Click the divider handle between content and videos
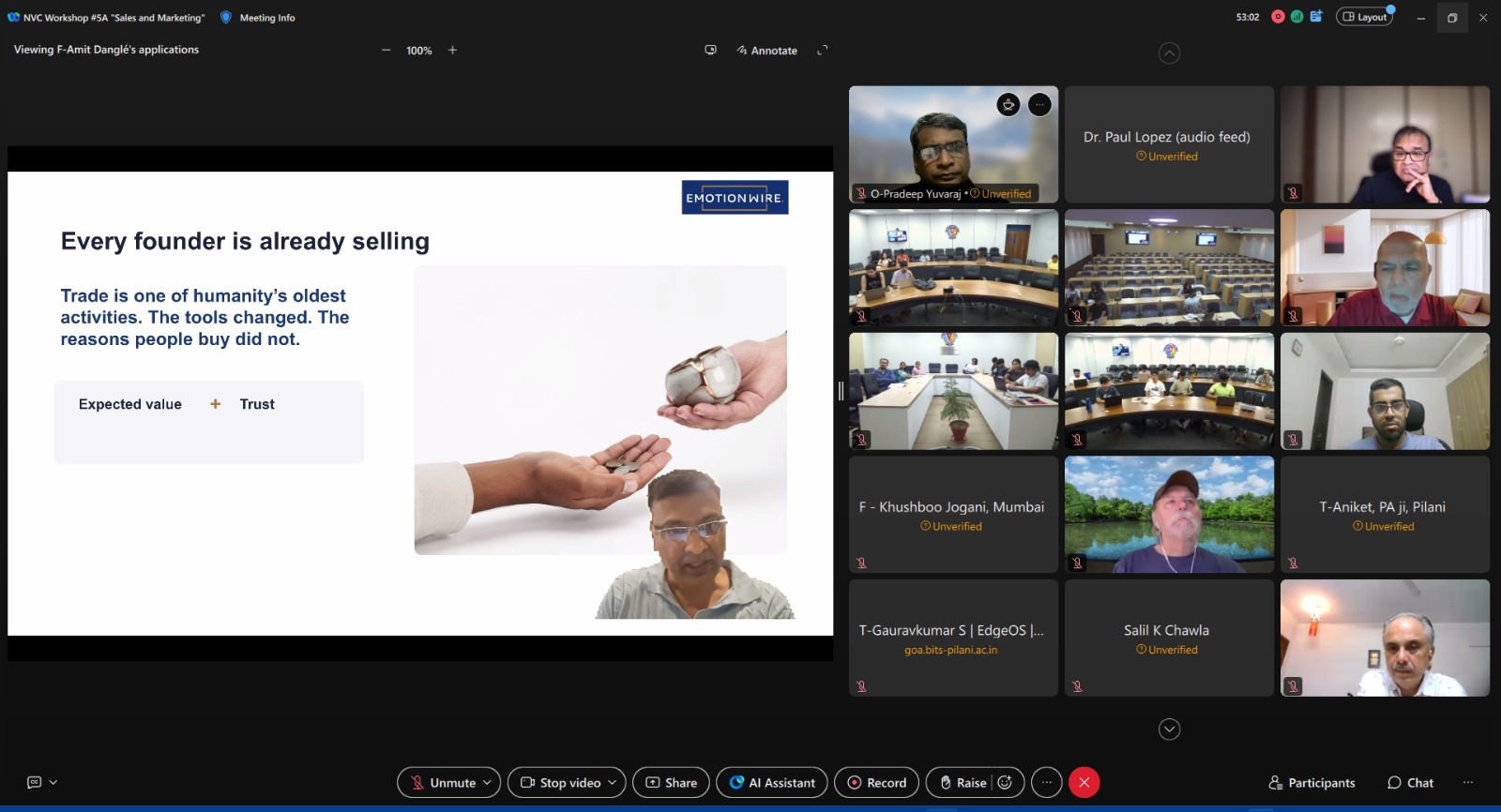 click(x=841, y=391)
